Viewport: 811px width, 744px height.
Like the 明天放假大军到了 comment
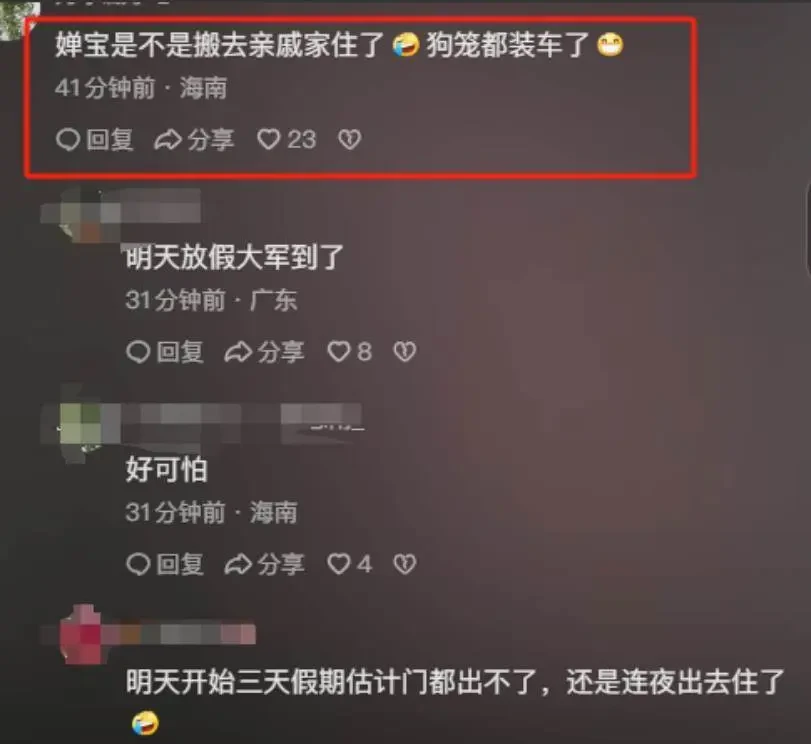339,352
